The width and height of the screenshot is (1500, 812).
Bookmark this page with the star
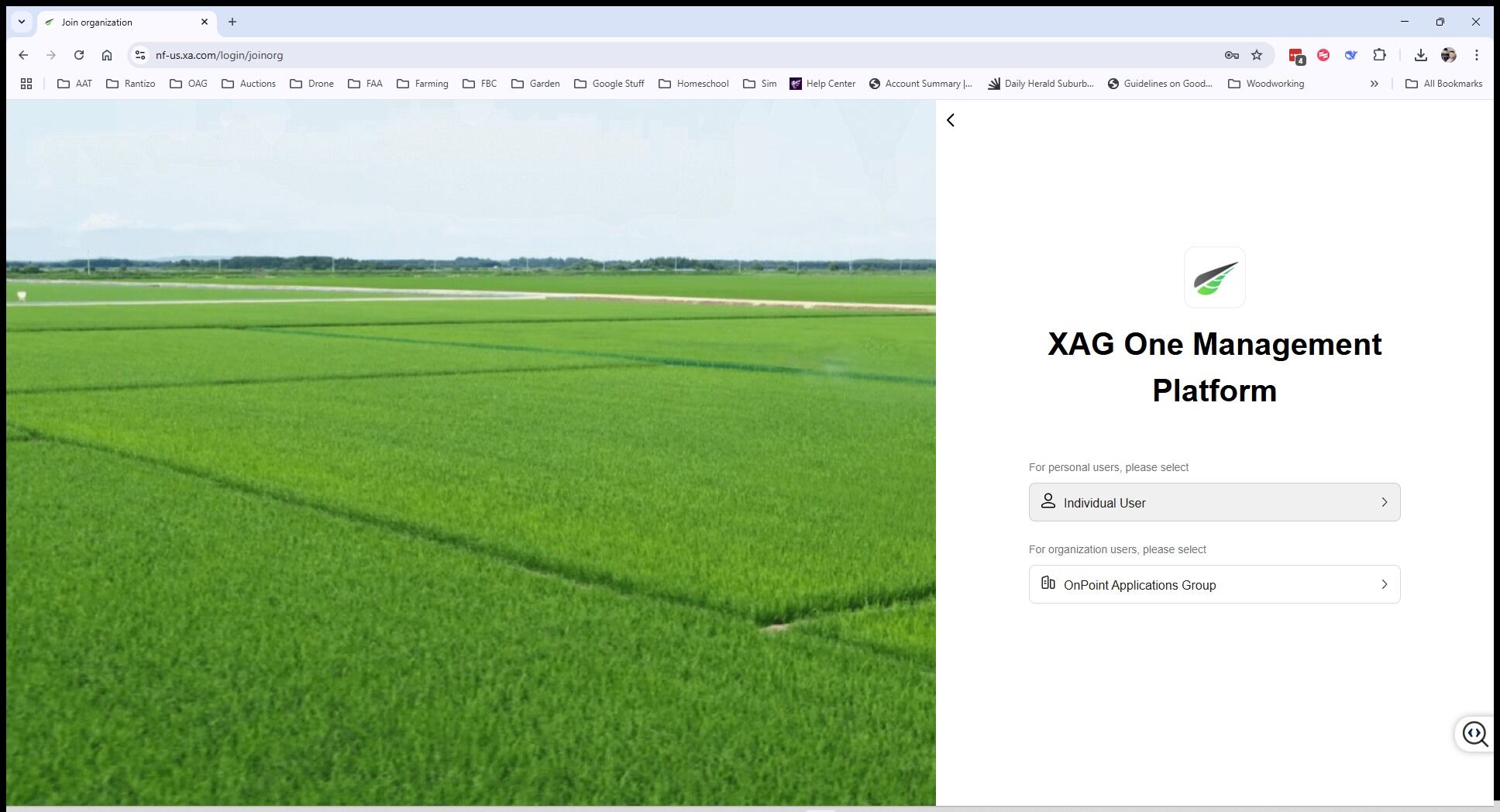pos(1257,55)
